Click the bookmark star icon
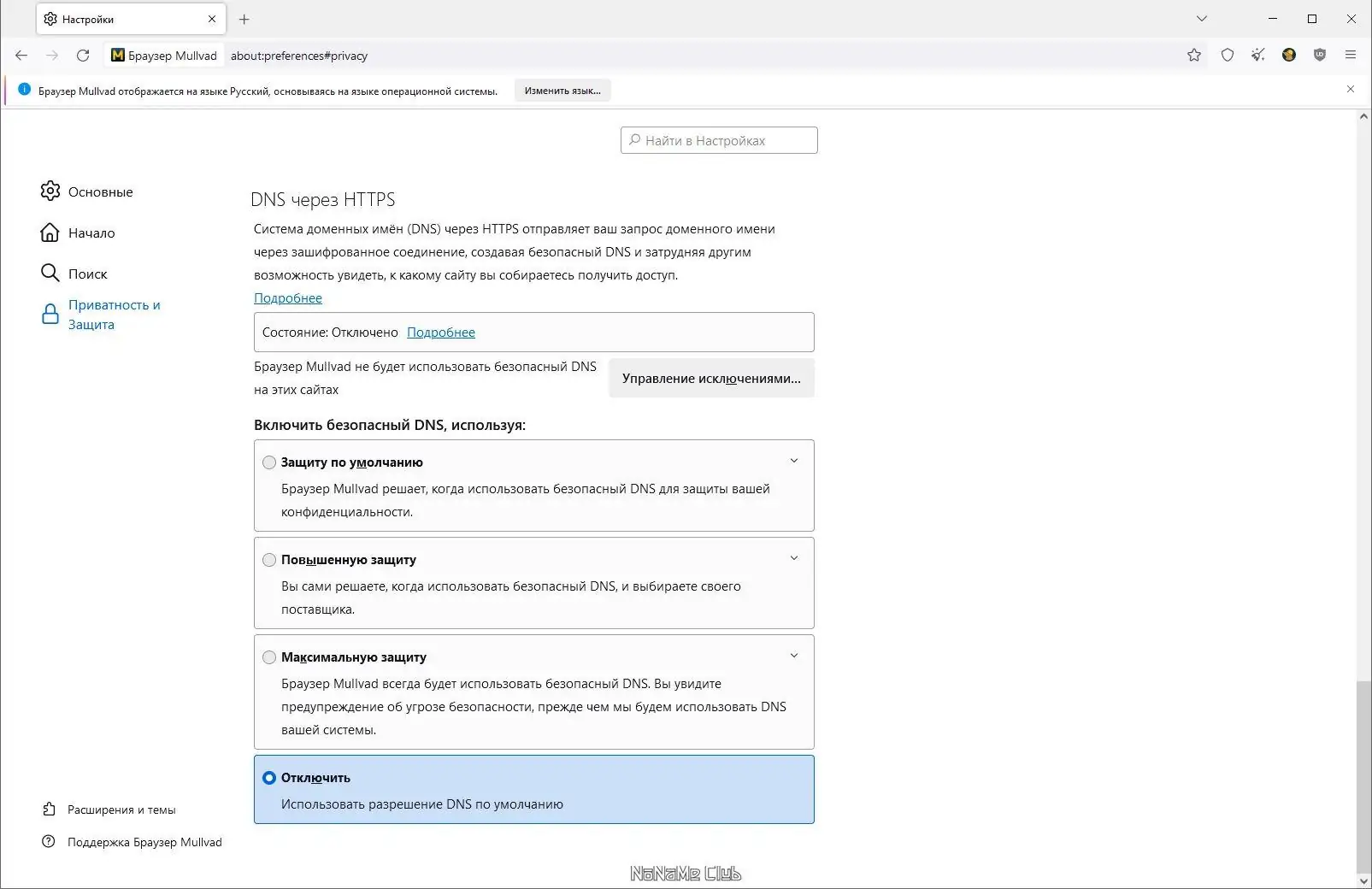The width and height of the screenshot is (1372, 889). pyautogui.click(x=1194, y=56)
